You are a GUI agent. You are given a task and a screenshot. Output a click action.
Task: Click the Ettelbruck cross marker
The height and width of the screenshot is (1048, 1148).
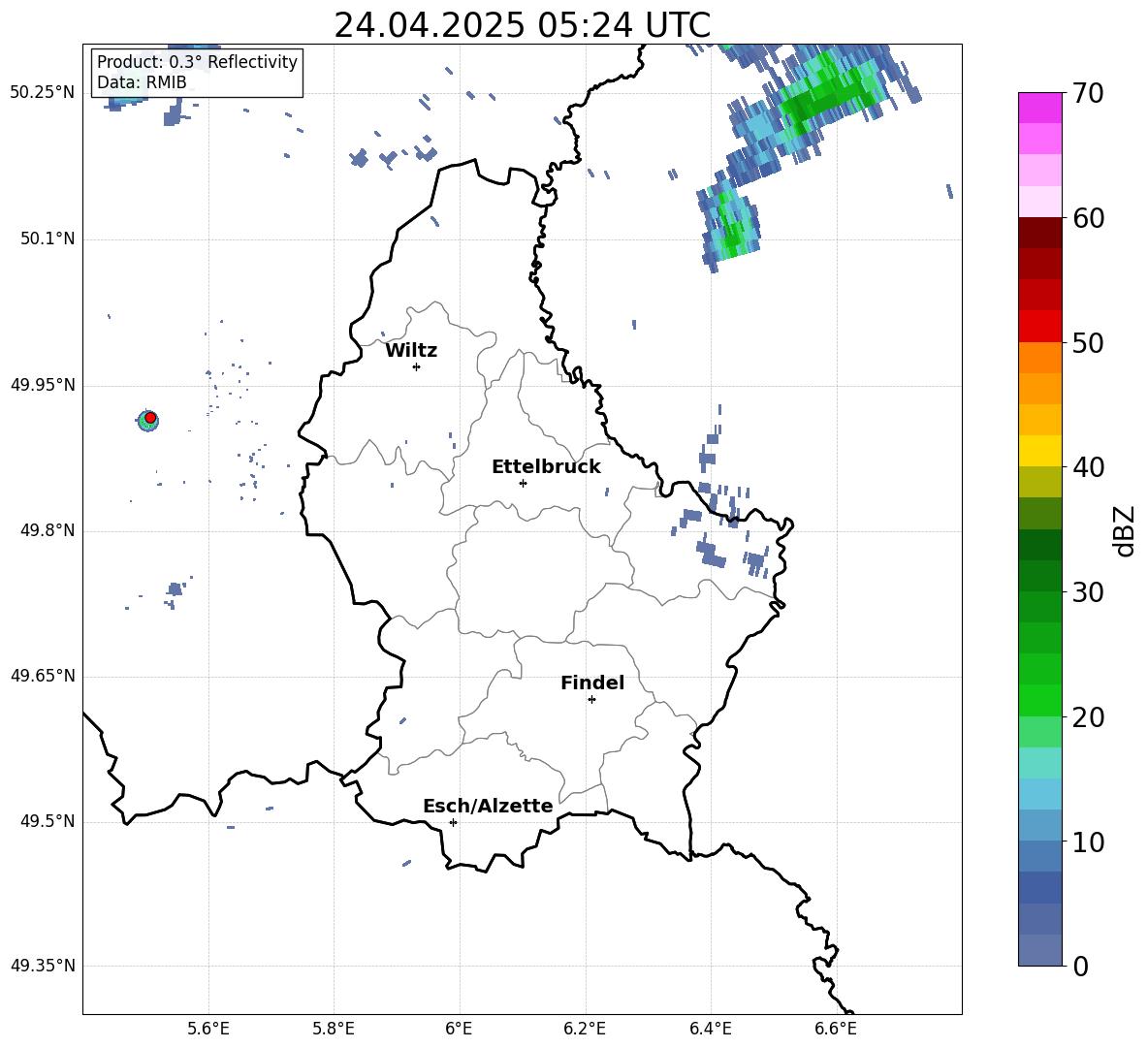tap(523, 483)
